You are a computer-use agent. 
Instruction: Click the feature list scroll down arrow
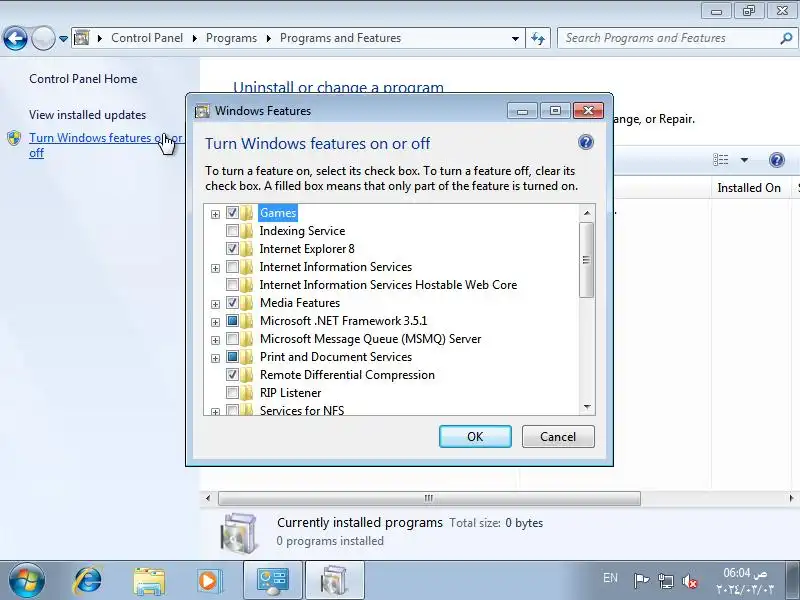tap(587, 407)
